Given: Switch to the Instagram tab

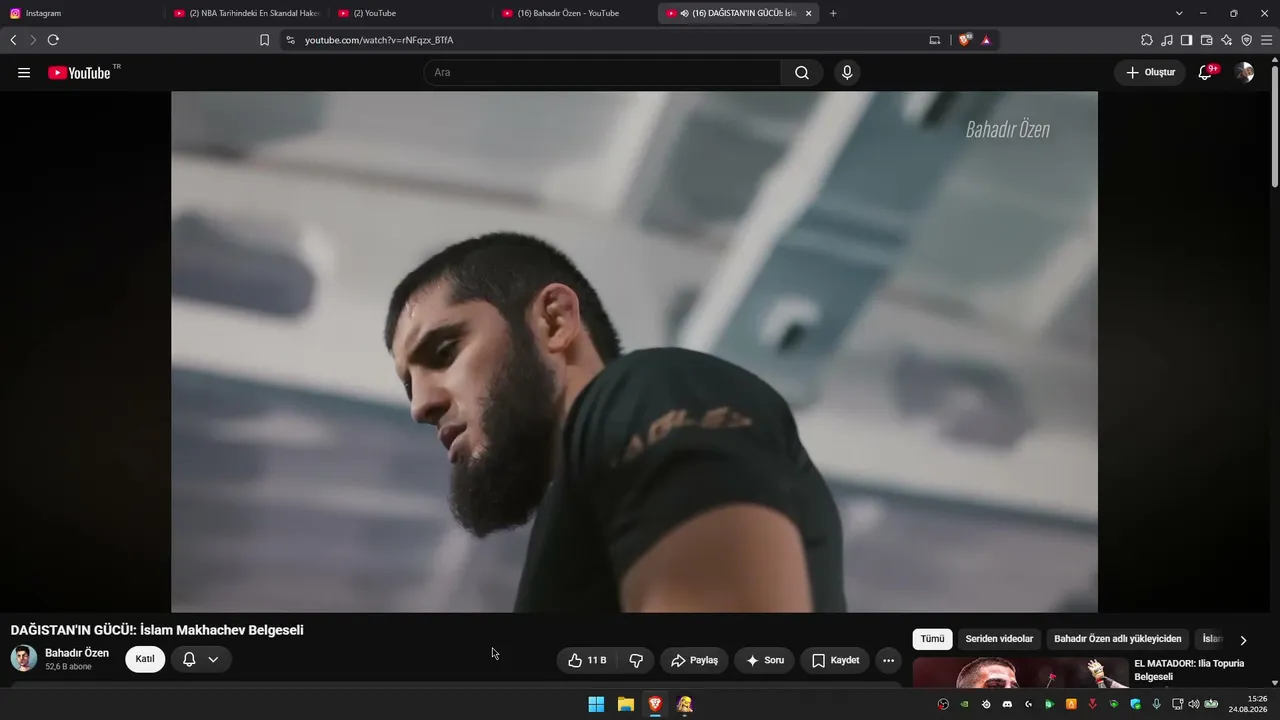Looking at the screenshot, I should point(82,13).
